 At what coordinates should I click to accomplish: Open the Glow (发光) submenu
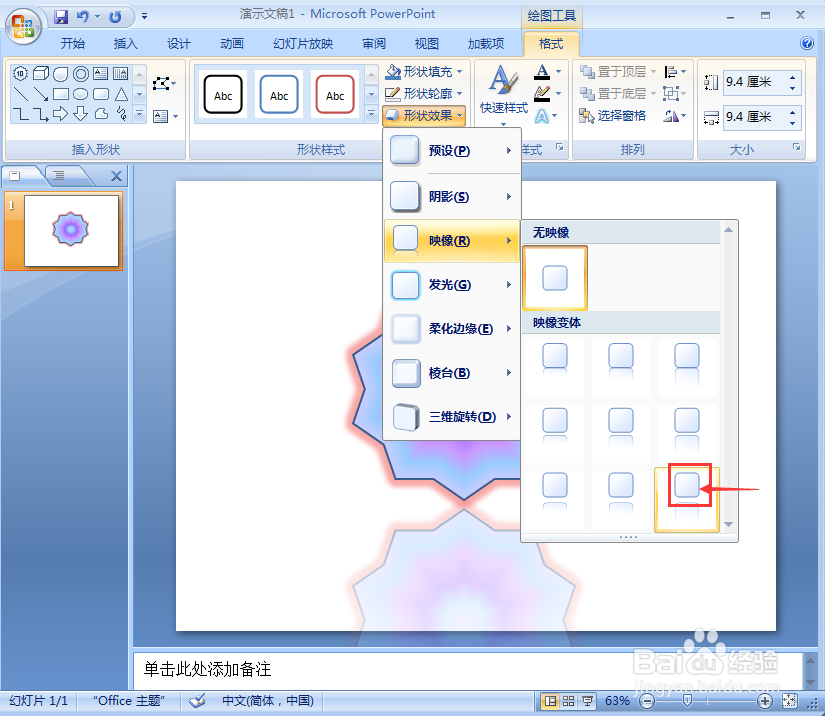click(x=452, y=285)
